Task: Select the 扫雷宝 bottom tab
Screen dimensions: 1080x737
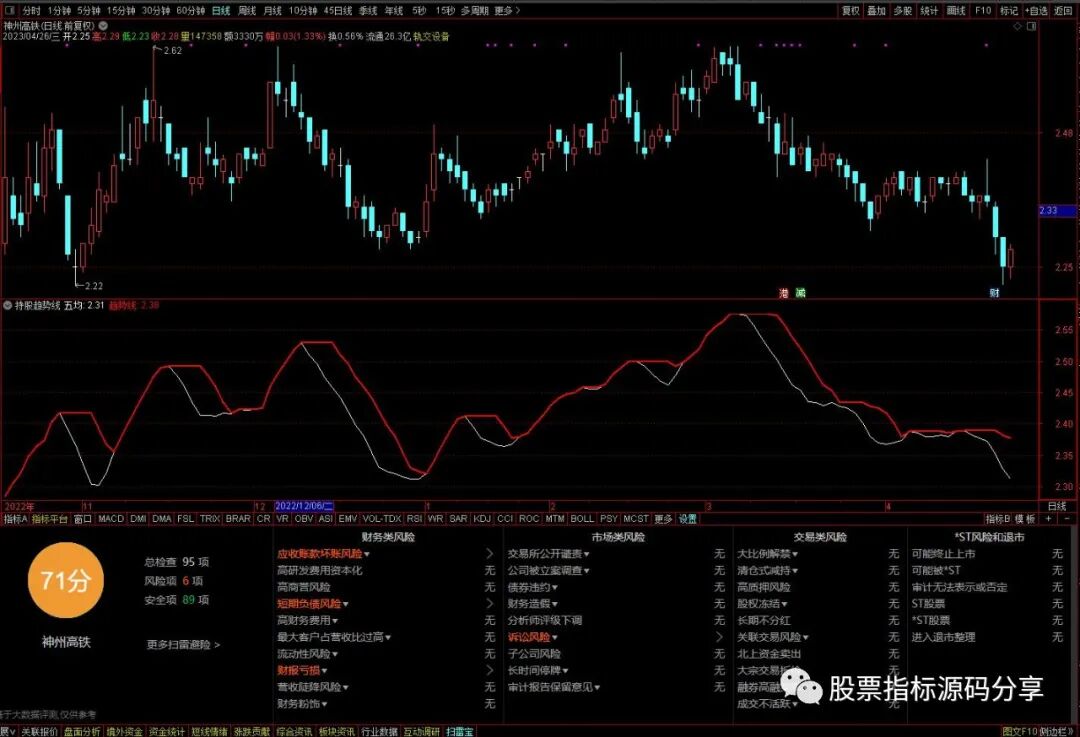Action: coord(459,731)
